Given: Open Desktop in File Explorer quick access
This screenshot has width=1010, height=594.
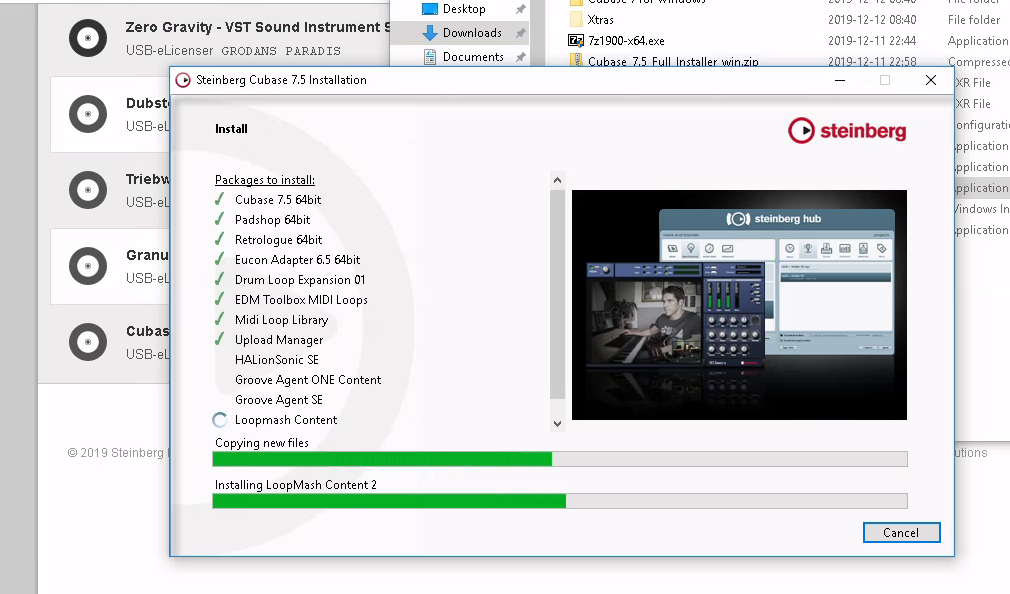Looking at the screenshot, I should click(x=464, y=9).
